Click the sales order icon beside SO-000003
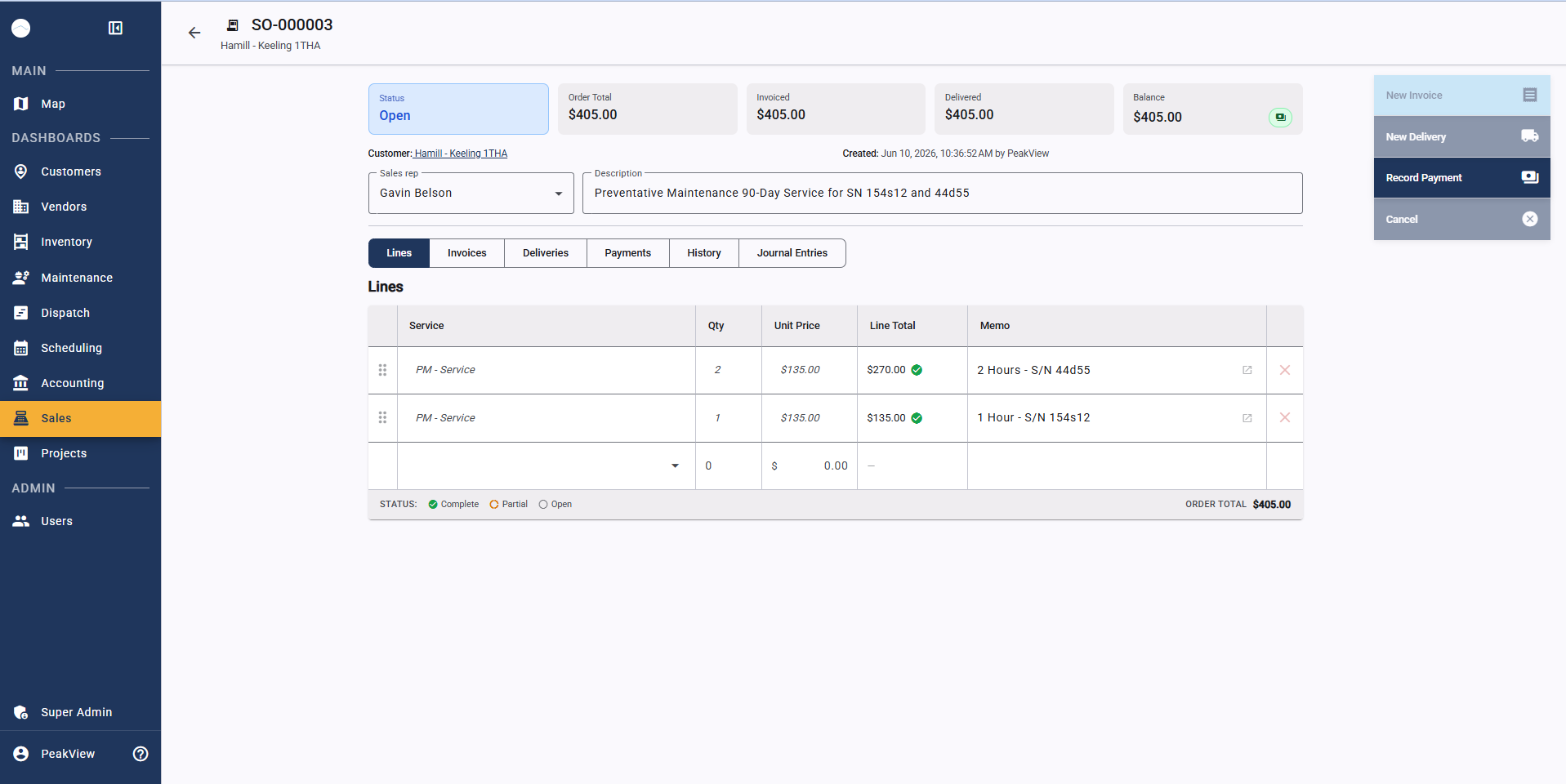Screen dimensions: 1566x784 click(x=233, y=25)
